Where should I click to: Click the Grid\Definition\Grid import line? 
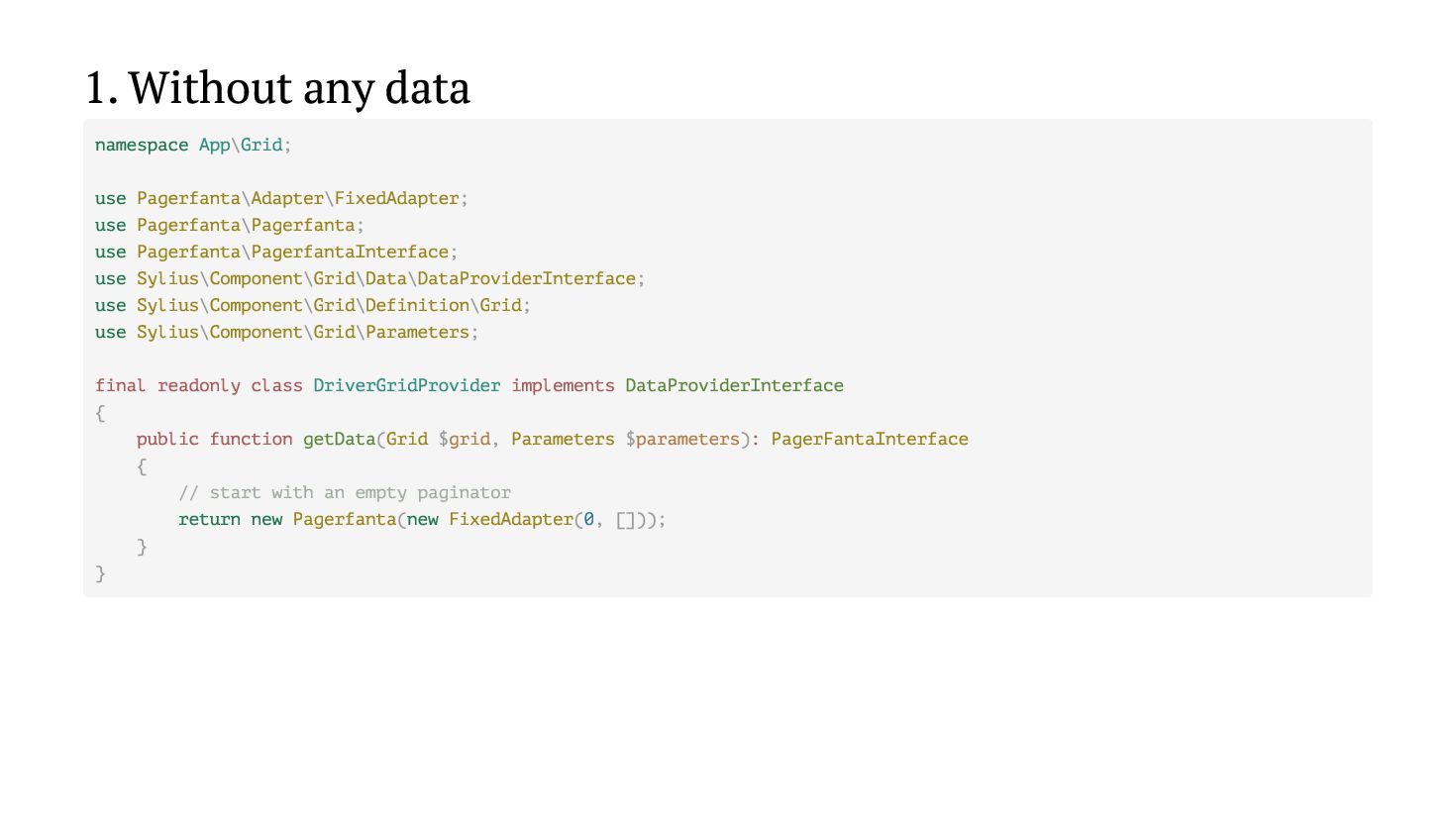[x=313, y=305]
